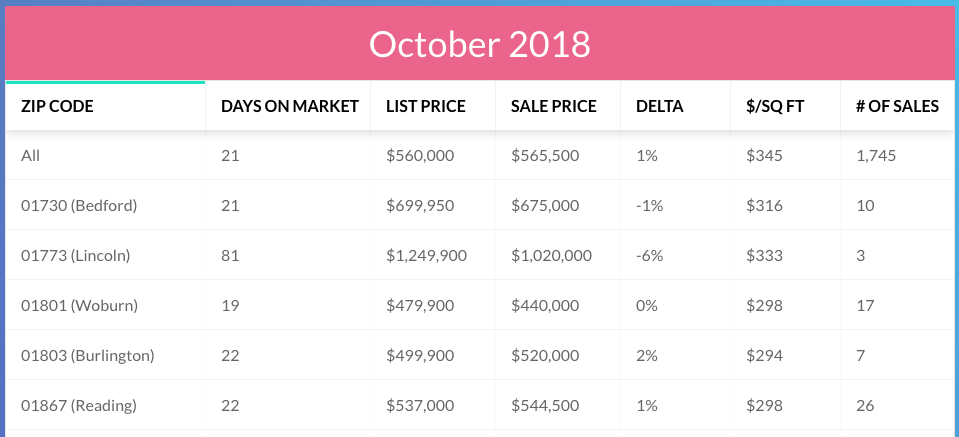Select the 01867 (Reading) row
The height and width of the screenshot is (437, 959).
pyautogui.click(x=480, y=405)
